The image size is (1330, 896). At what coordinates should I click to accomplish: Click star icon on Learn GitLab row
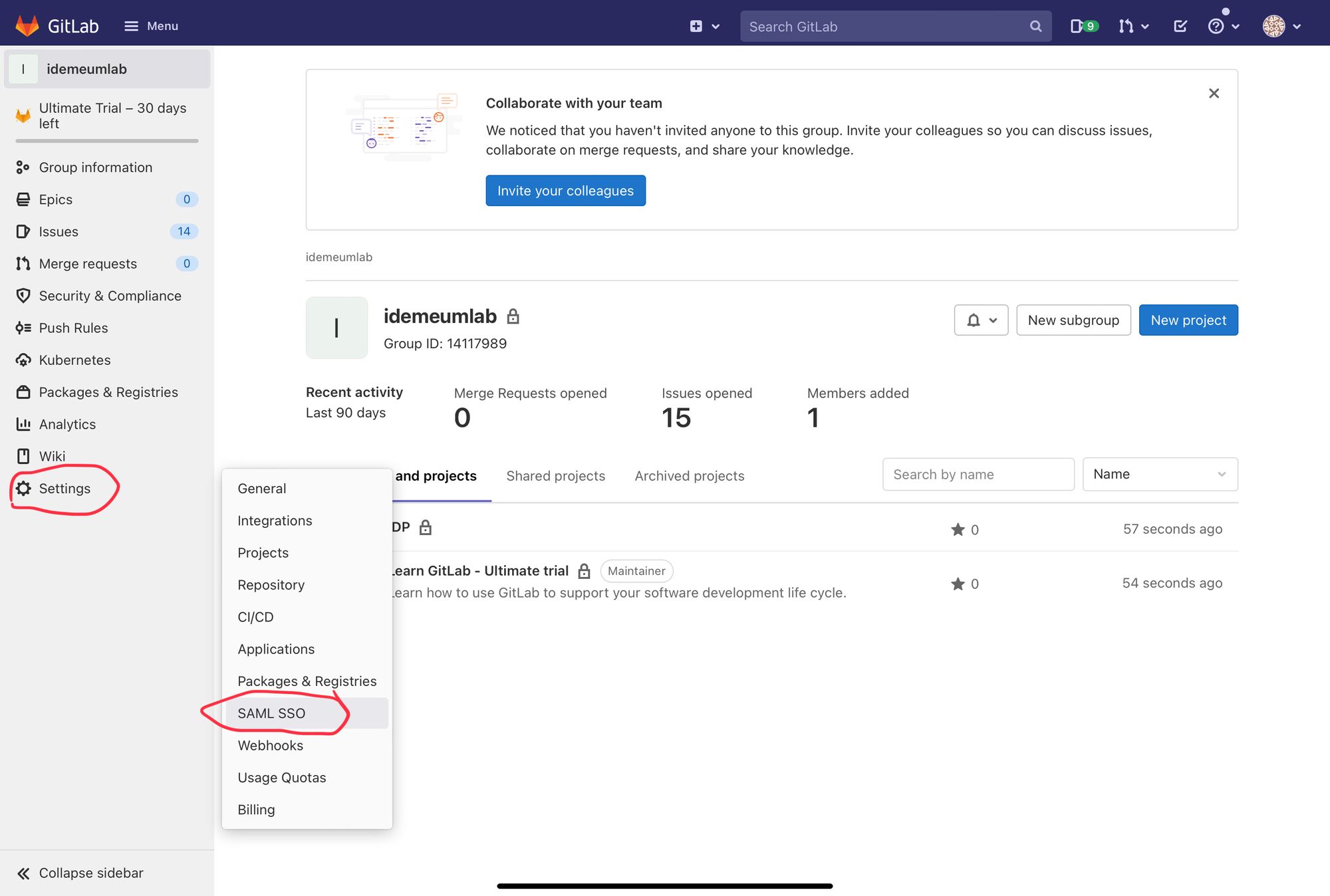958,584
